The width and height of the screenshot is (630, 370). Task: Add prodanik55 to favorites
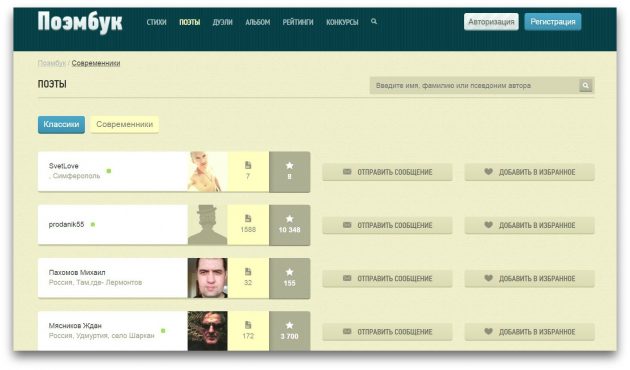click(x=530, y=225)
